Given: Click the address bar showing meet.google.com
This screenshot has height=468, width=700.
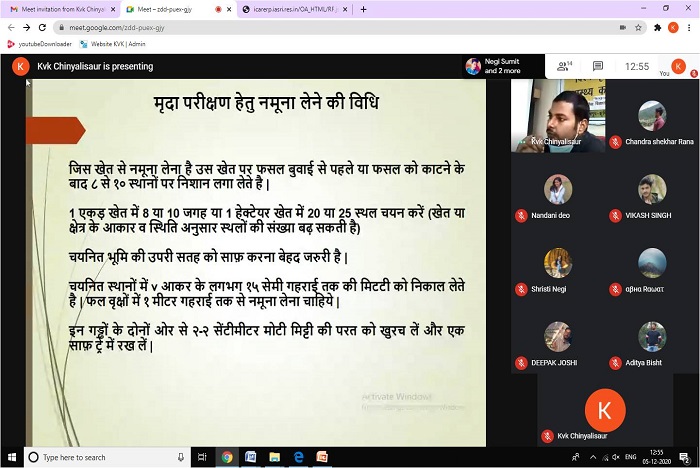Looking at the screenshot, I should pos(300,27).
